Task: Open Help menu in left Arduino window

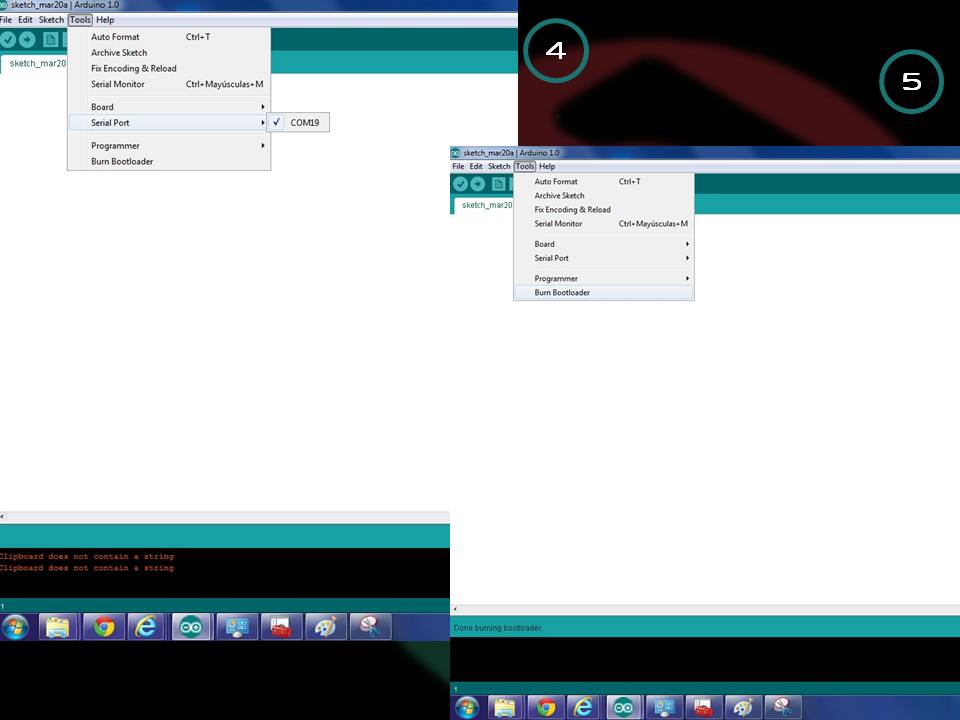Action: click(105, 20)
